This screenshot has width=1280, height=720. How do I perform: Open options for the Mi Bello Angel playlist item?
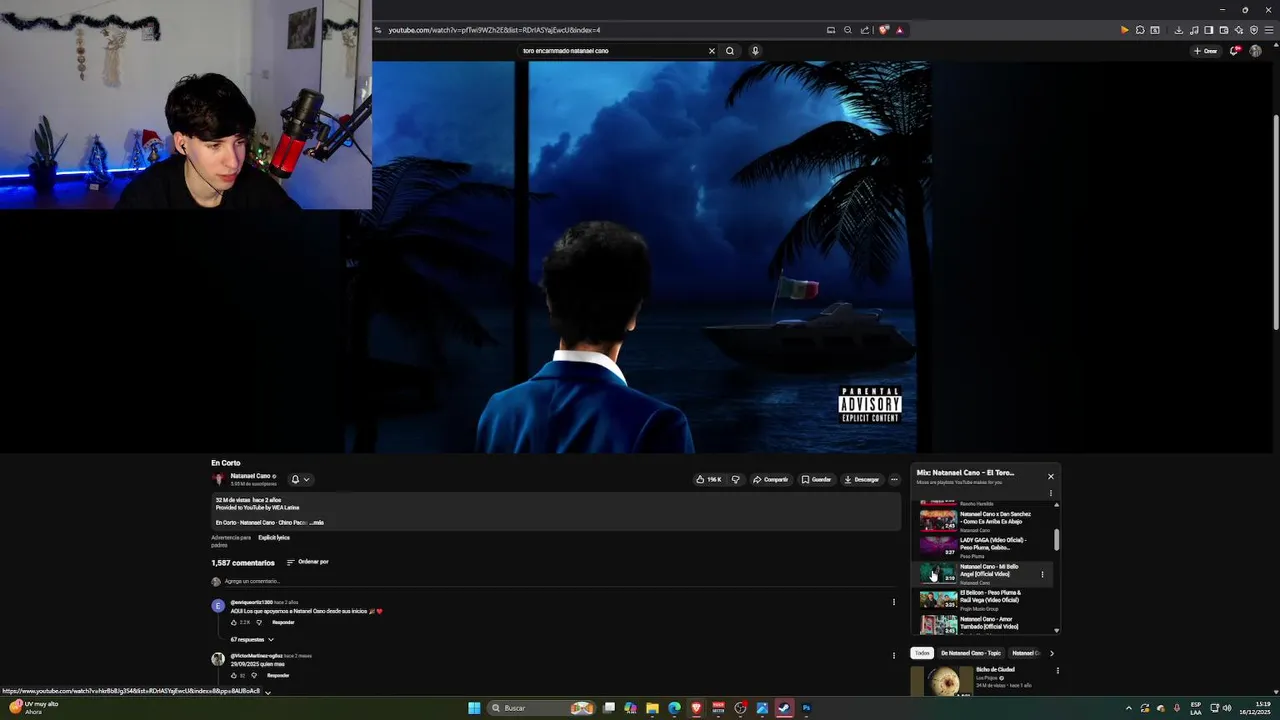click(x=1042, y=574)
